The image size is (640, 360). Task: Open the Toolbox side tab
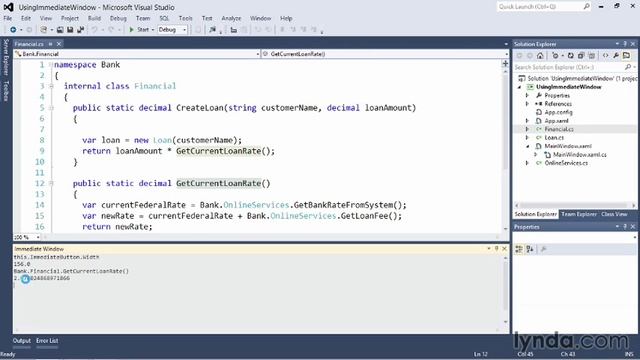click(x=6, y=91)
